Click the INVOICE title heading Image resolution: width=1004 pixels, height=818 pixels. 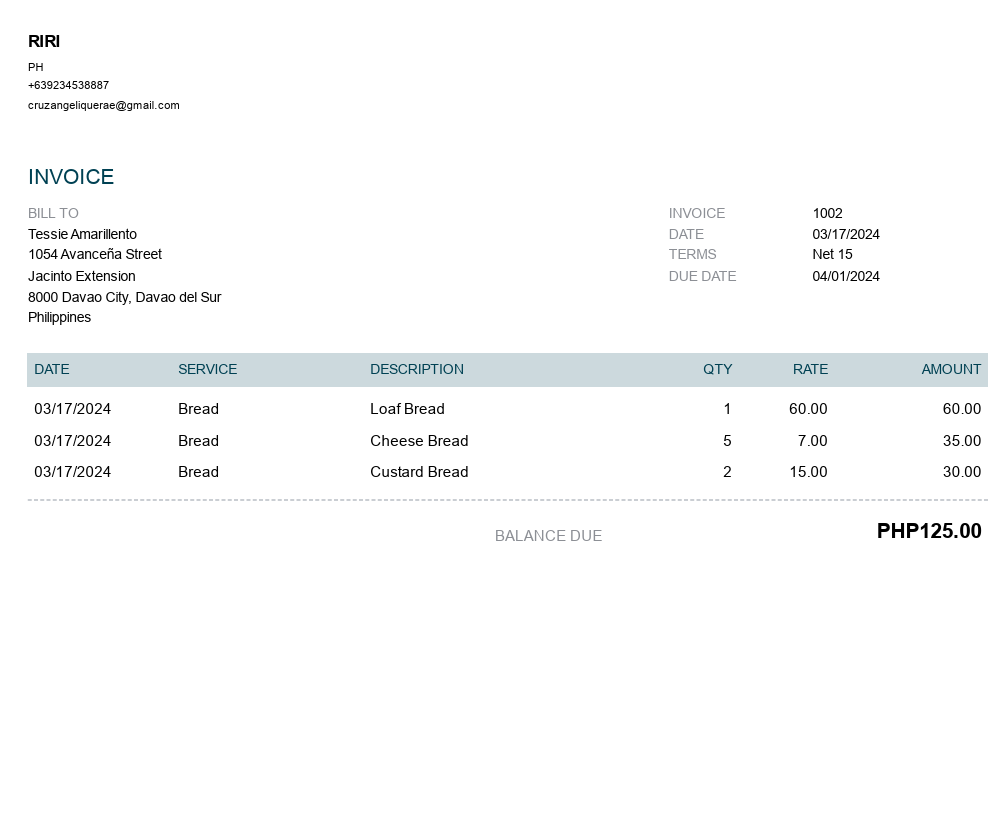[71, 177]
